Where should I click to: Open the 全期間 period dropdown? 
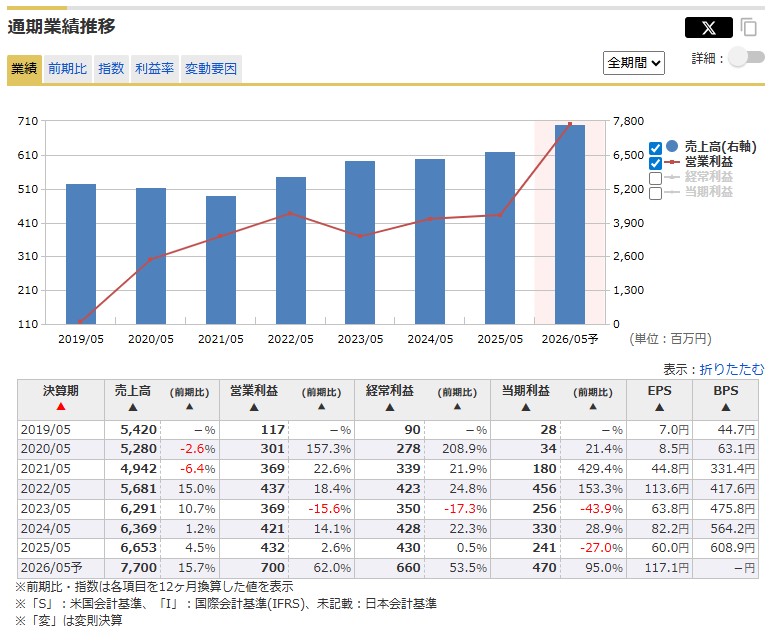click(x=634, y=62)
